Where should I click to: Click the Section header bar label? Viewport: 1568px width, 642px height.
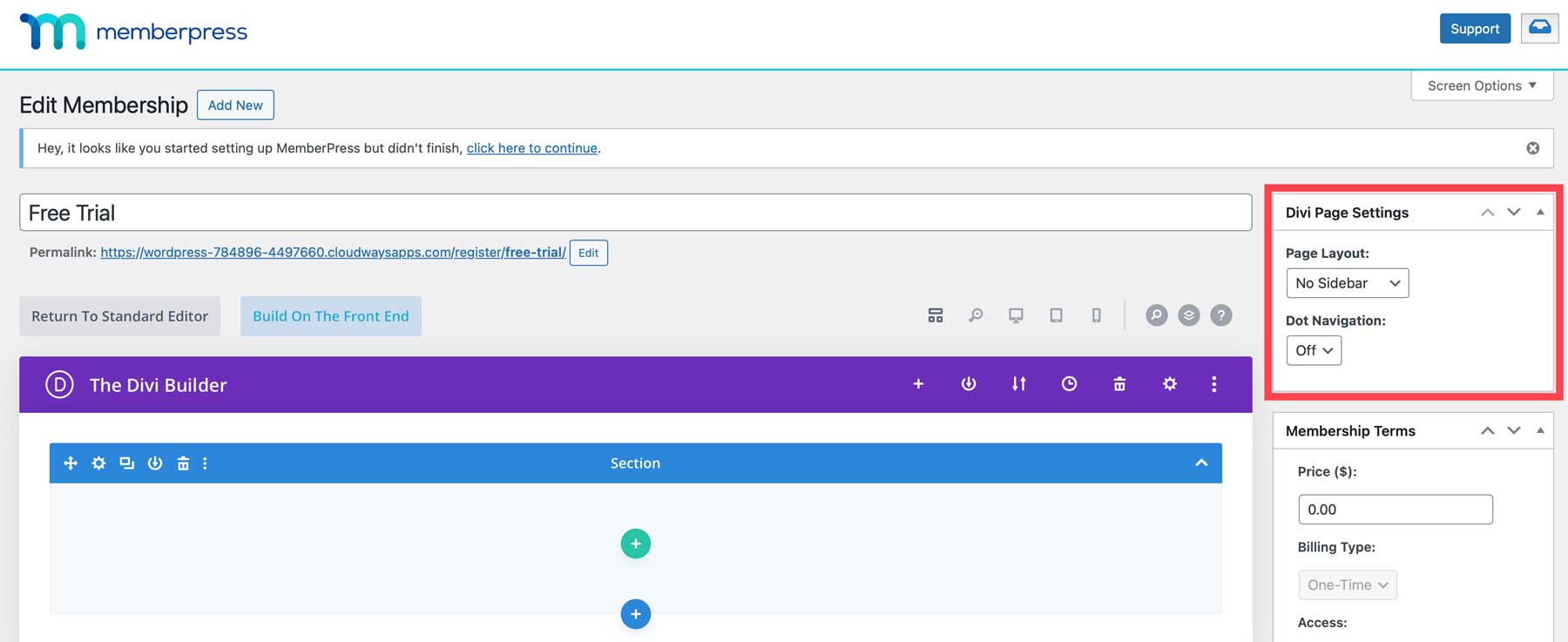(x=635, y=463)
